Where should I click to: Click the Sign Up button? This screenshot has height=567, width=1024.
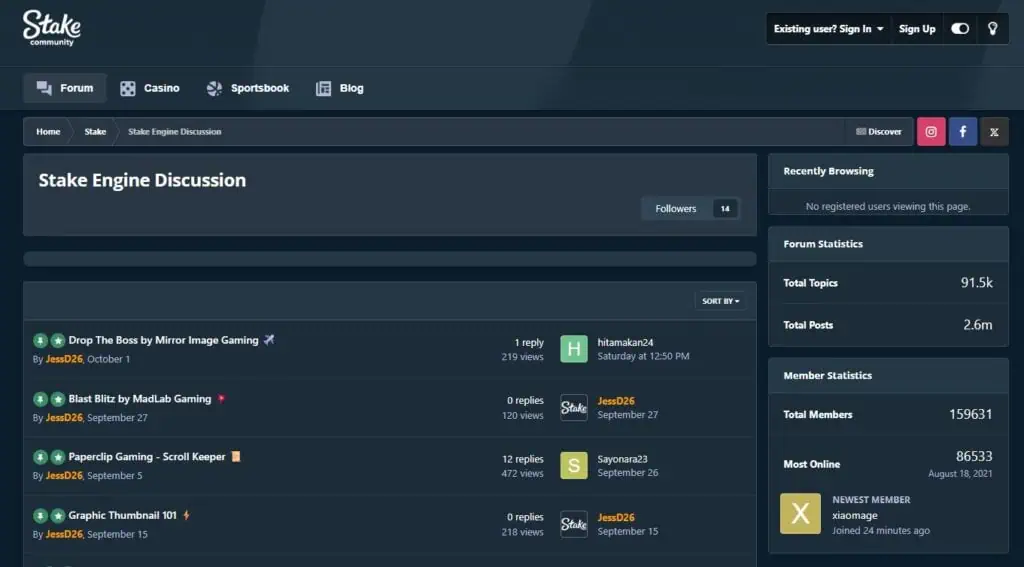pos(917,29)
